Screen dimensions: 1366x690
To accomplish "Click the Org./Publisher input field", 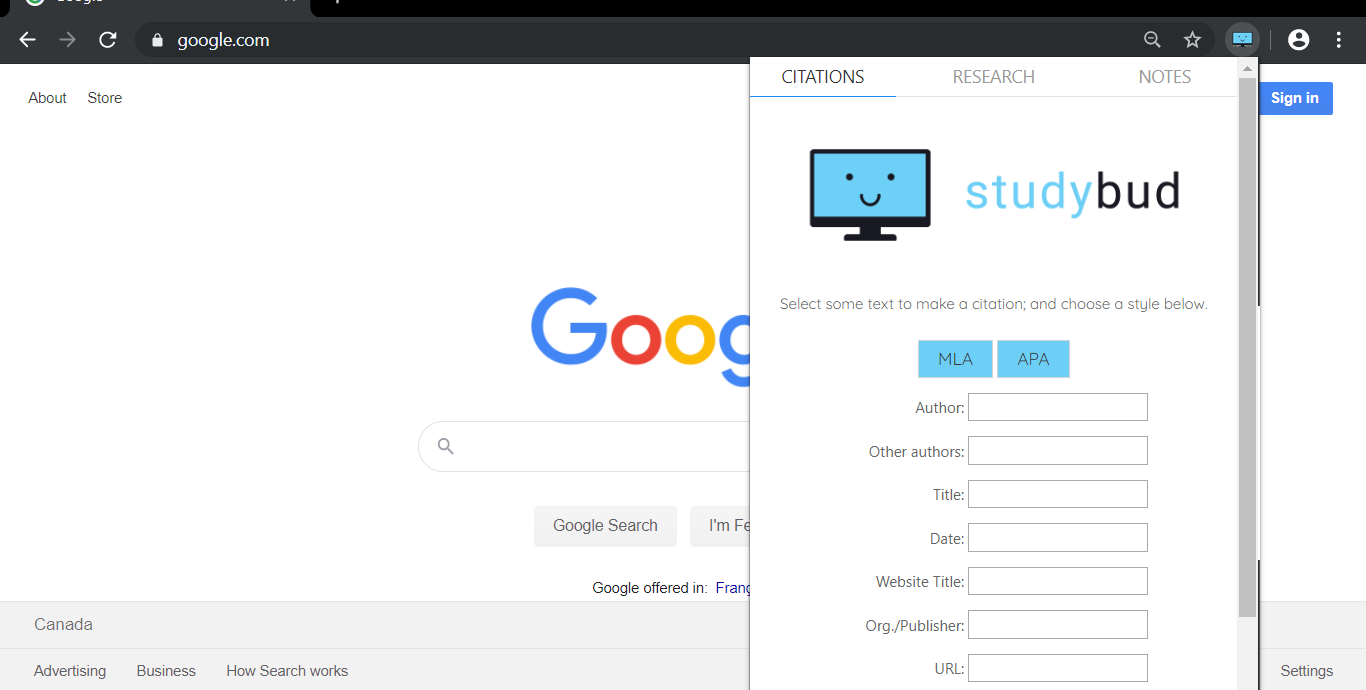I will 1058,625.
